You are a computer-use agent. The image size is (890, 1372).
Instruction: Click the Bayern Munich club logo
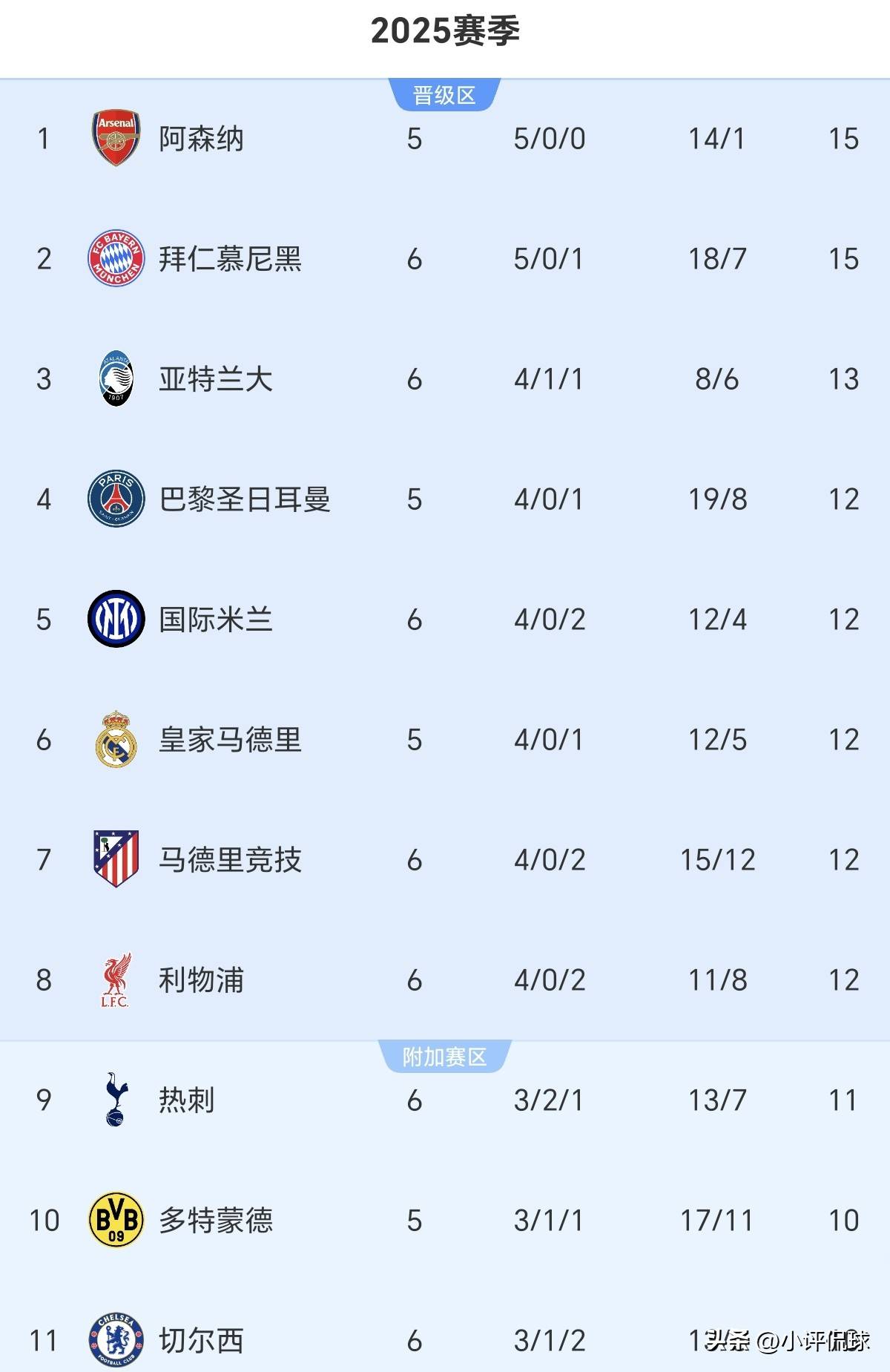click(x=116, y=258)
